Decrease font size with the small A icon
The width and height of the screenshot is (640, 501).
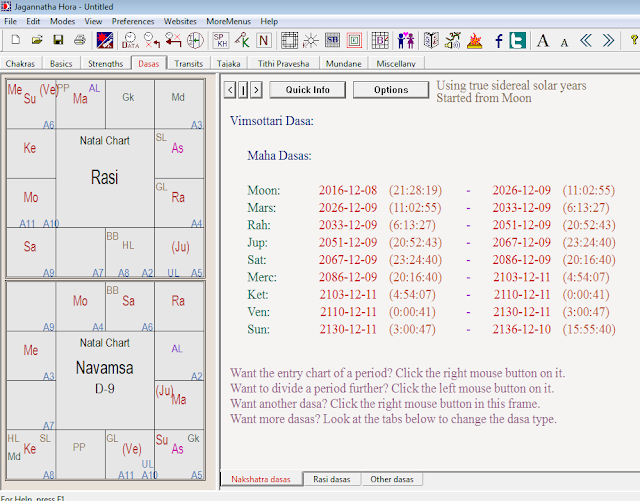click(x=564, y=42)
